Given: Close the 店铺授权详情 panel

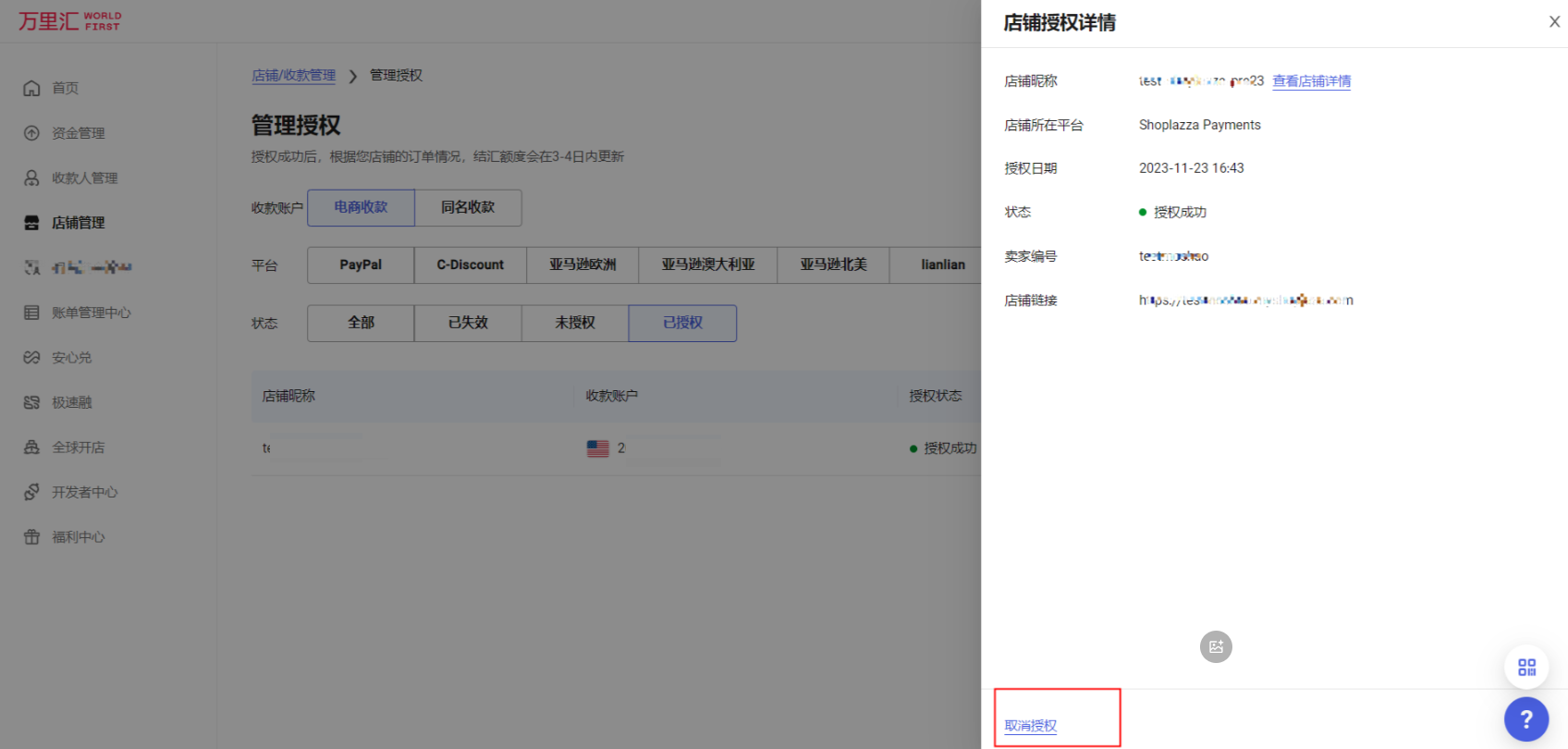Looking at the screenshot, I should pos(1554,22).
